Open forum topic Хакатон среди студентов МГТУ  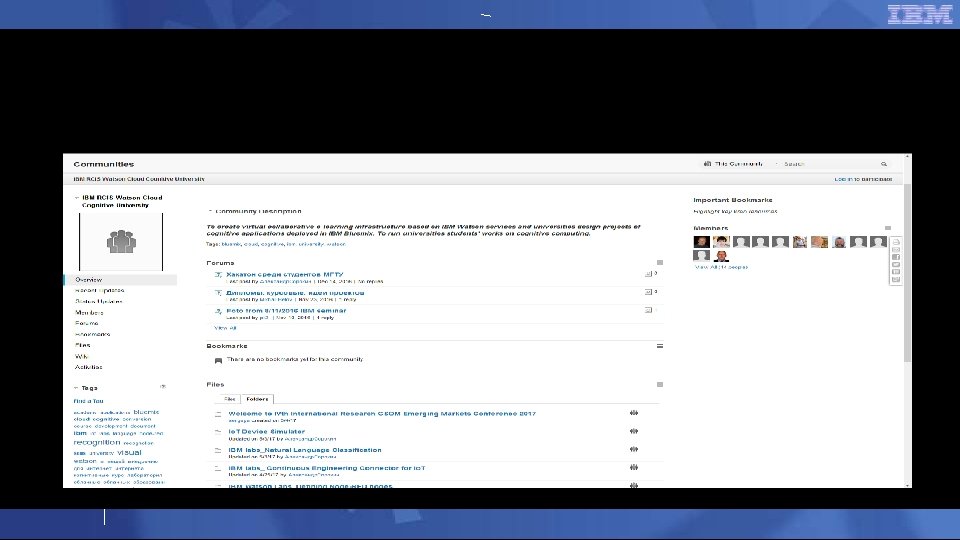pos(285,275)
